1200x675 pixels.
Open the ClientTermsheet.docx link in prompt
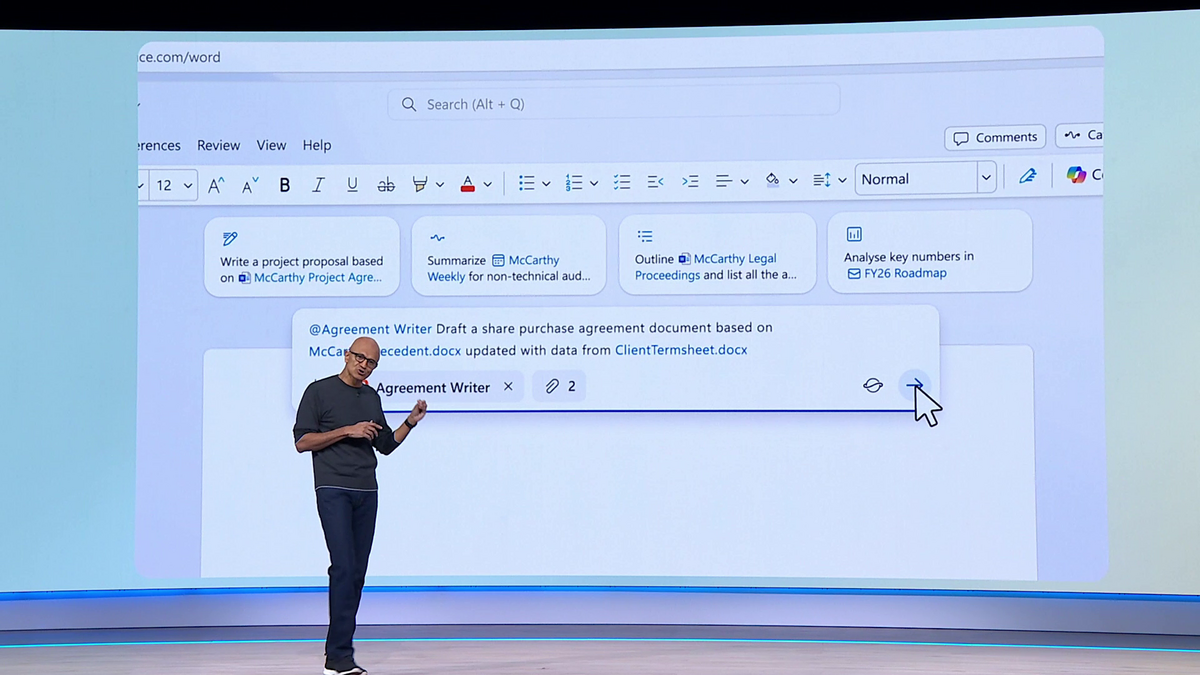coord(681,350)
